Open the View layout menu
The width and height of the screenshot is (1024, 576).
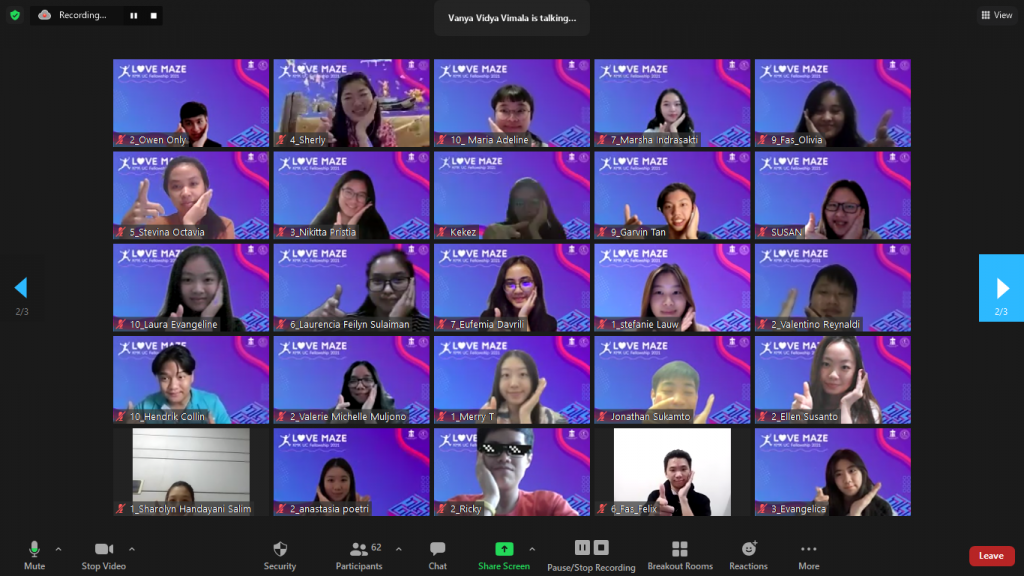click(997, 15)
